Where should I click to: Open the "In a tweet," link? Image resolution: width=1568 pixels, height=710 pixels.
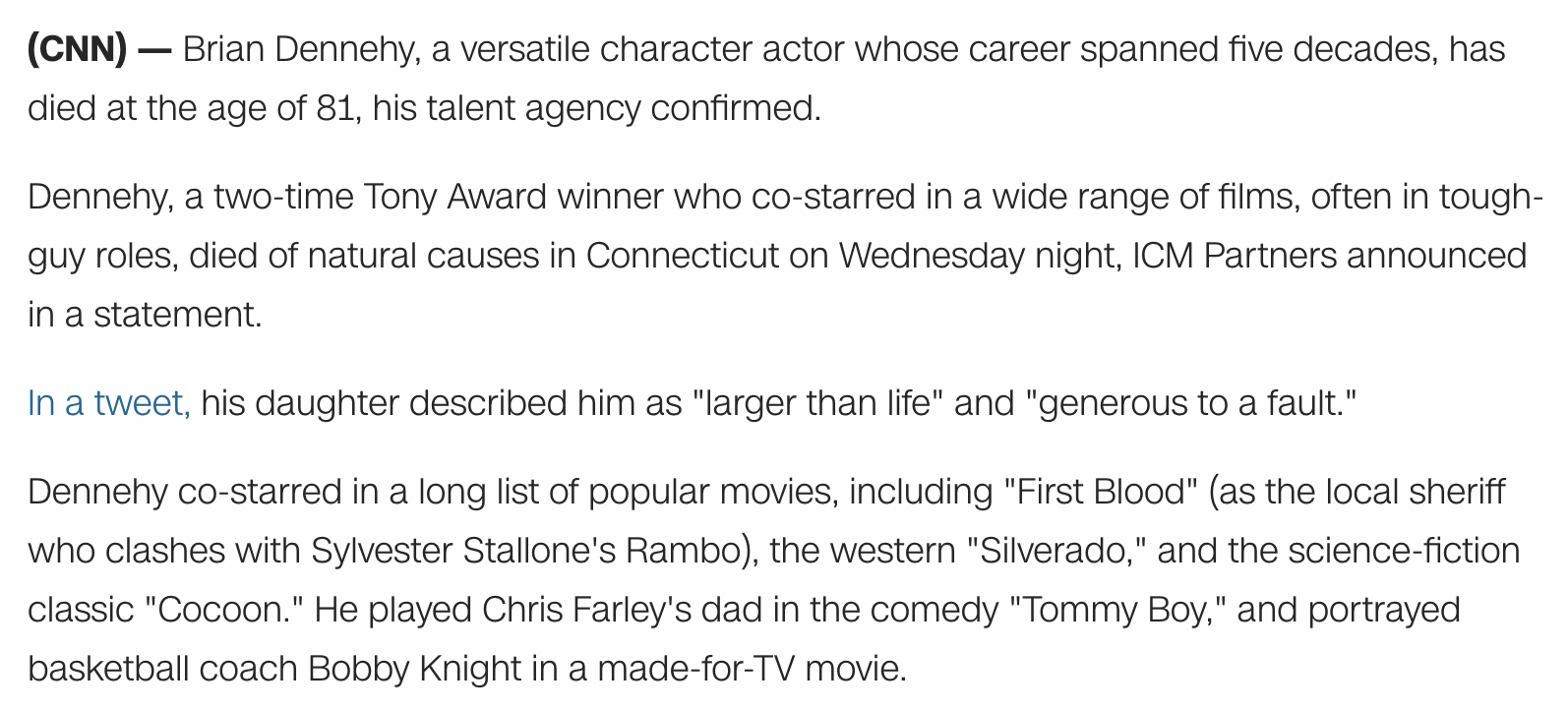109,403
